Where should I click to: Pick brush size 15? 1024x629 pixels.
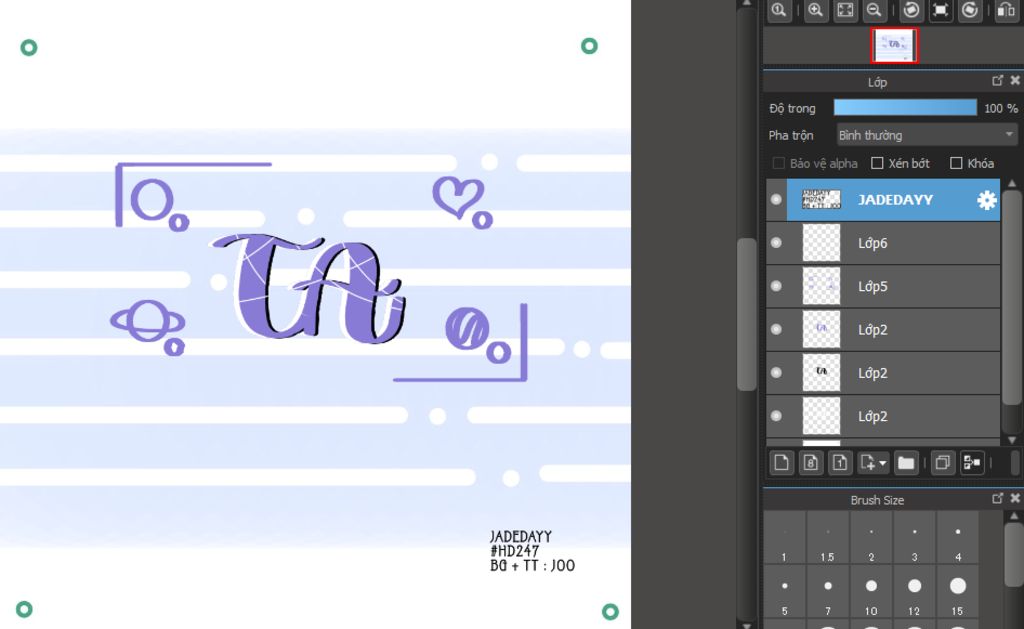[958, 592]
